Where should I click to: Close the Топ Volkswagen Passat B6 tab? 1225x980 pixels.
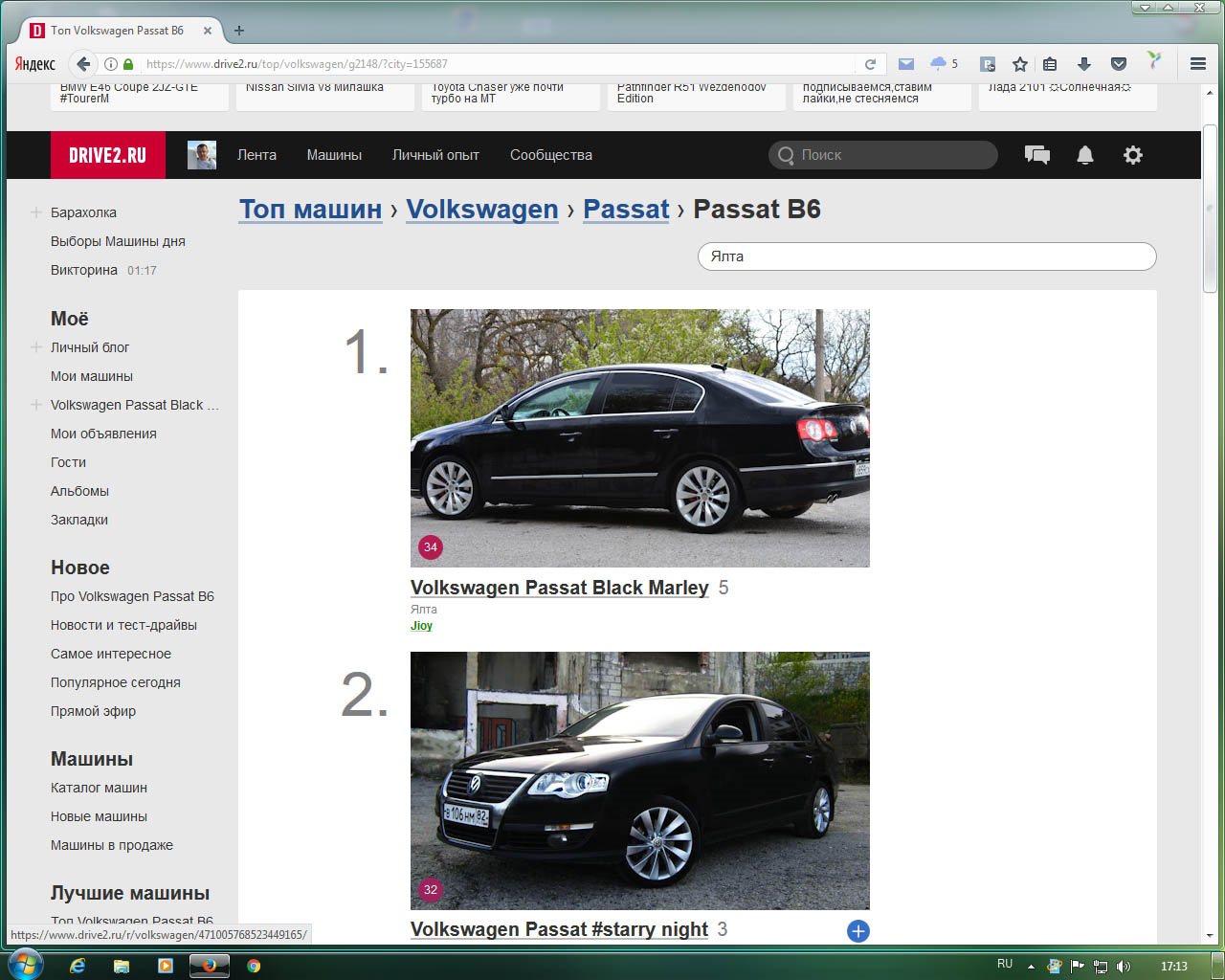pyautogui.click(x=208, y=31)
